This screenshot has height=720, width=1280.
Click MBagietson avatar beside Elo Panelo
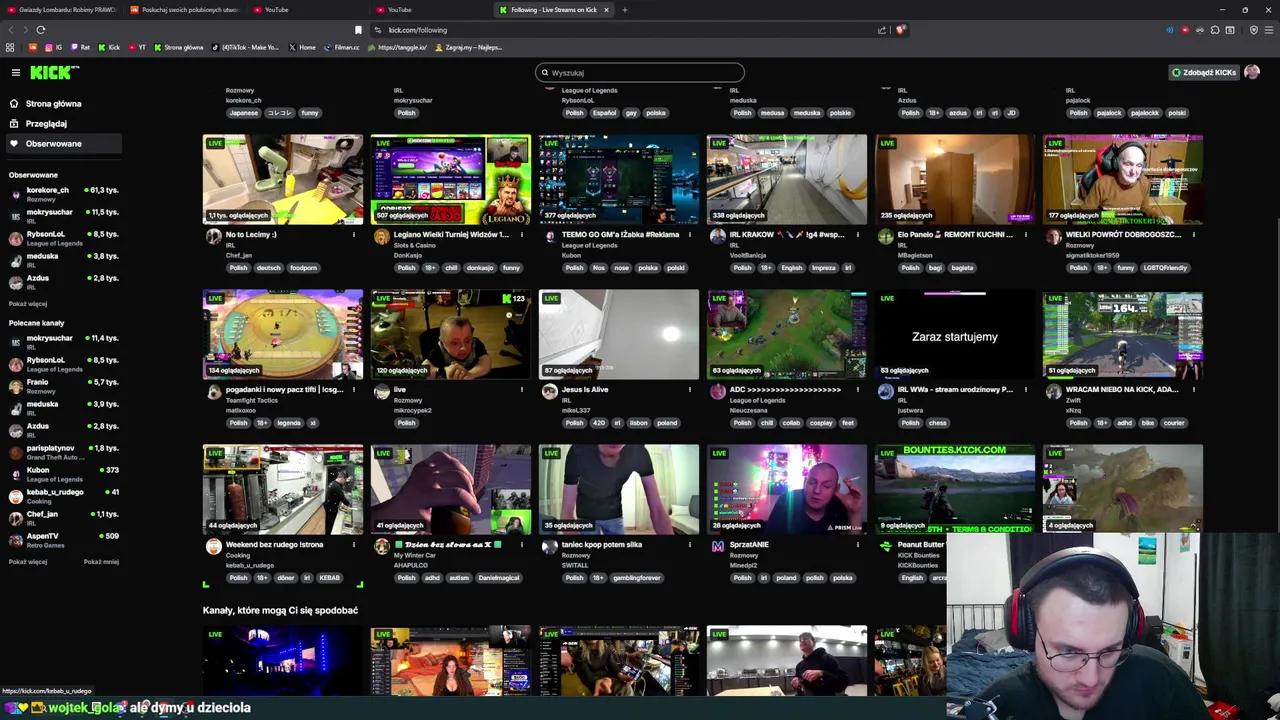885,237
